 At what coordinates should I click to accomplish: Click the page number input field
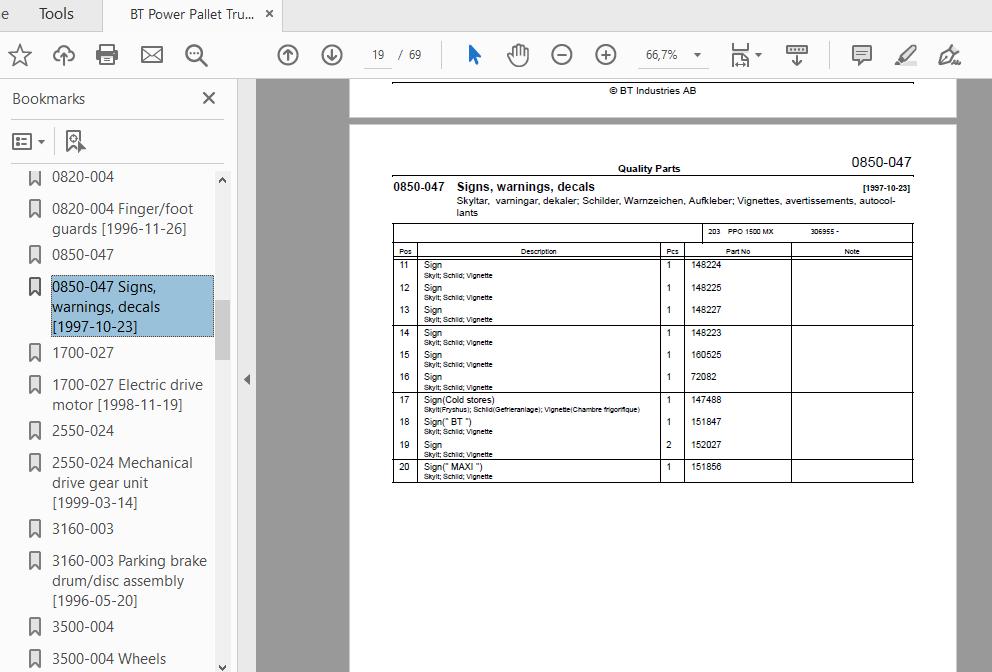click(x=378, y=55)
